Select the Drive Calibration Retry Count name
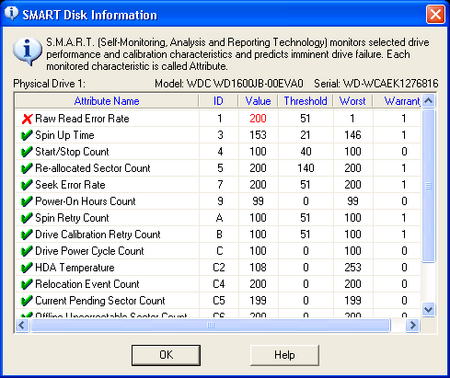Viewport: 450px width, 378px height. pyautogui.click(x=98, y=235)
